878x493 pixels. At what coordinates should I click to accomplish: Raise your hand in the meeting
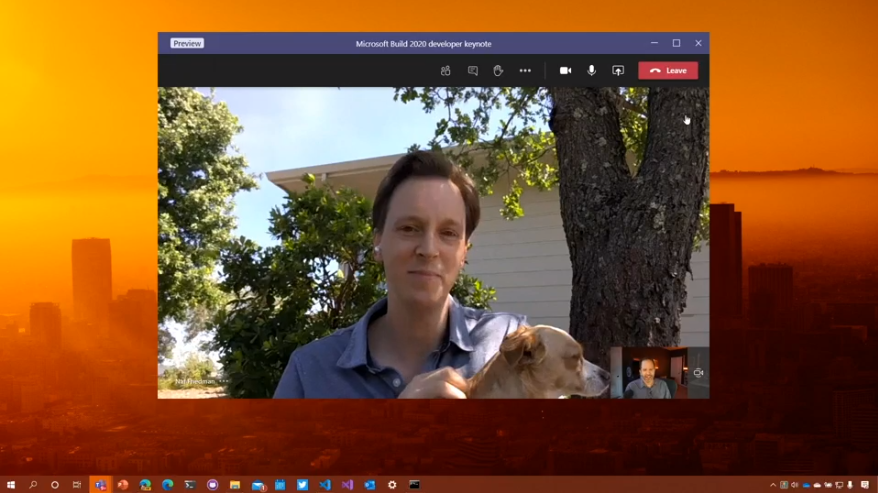(498, 71)
